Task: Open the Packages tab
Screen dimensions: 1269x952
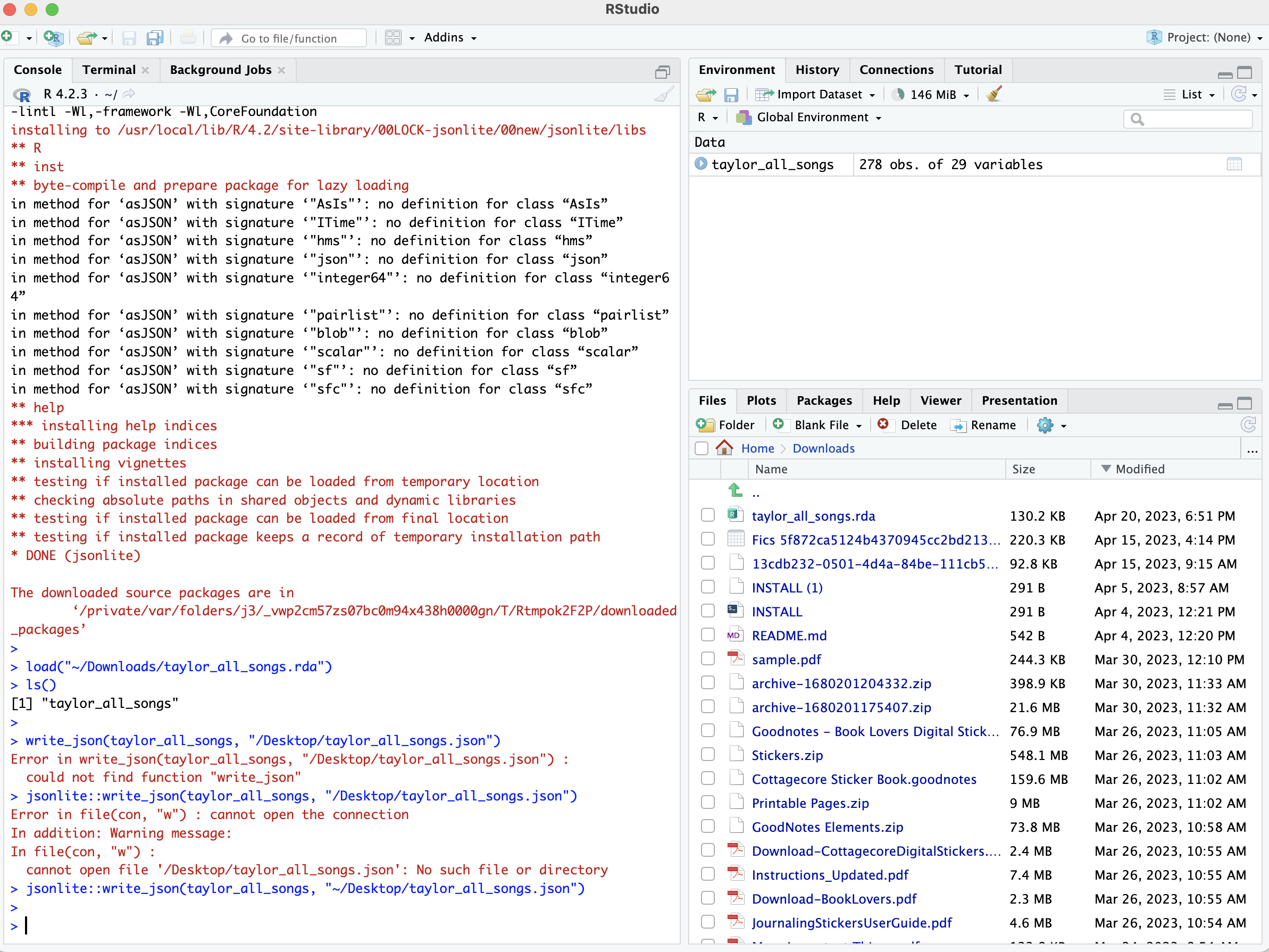Action: click(x=824, y=400)
